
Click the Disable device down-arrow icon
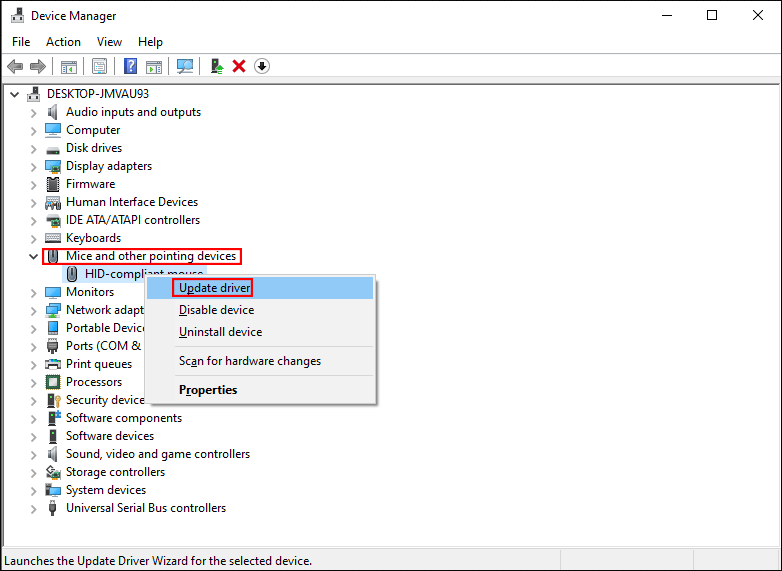(x=262, y=66)
